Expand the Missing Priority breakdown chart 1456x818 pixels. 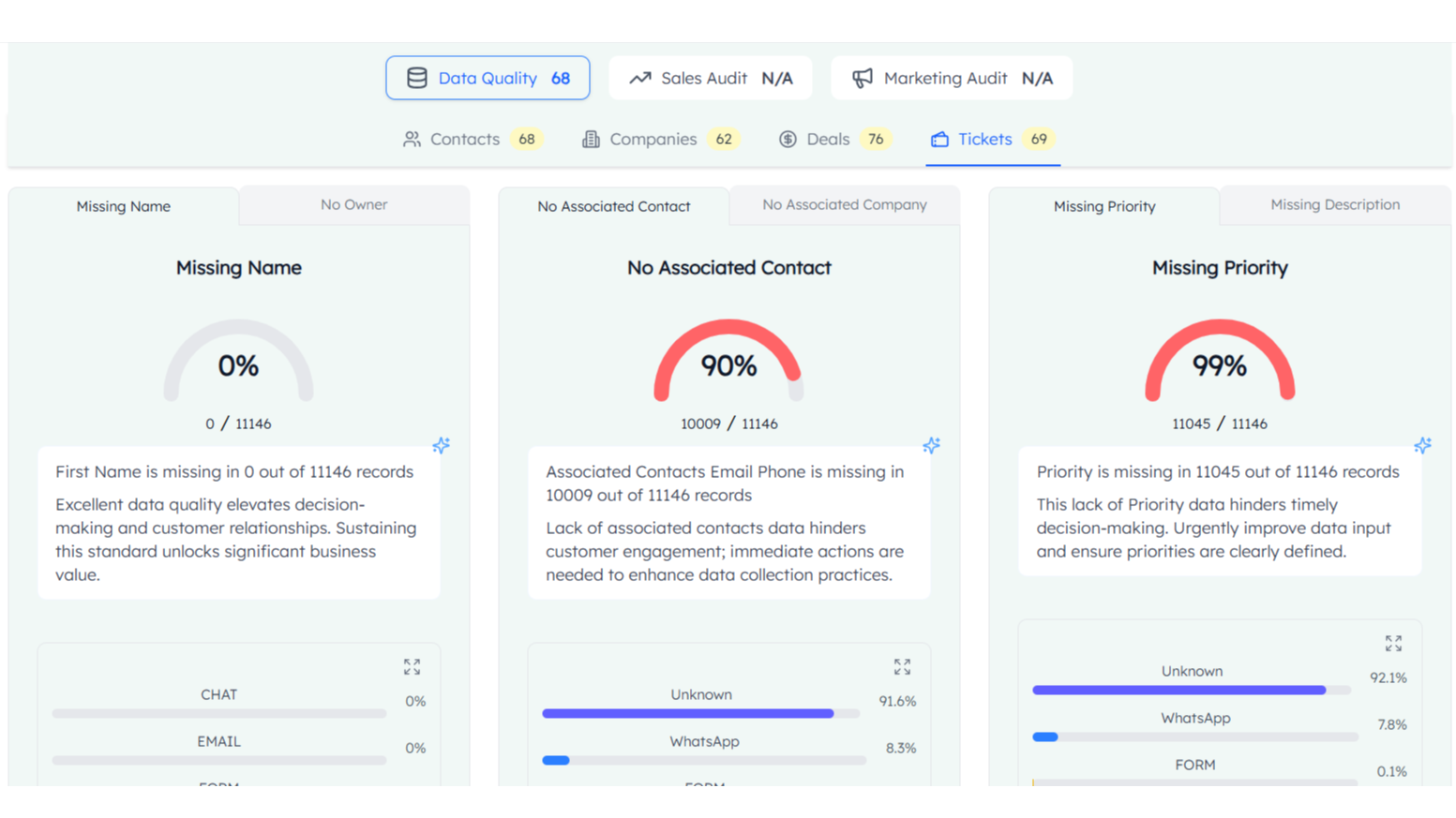pos(1393,643)
